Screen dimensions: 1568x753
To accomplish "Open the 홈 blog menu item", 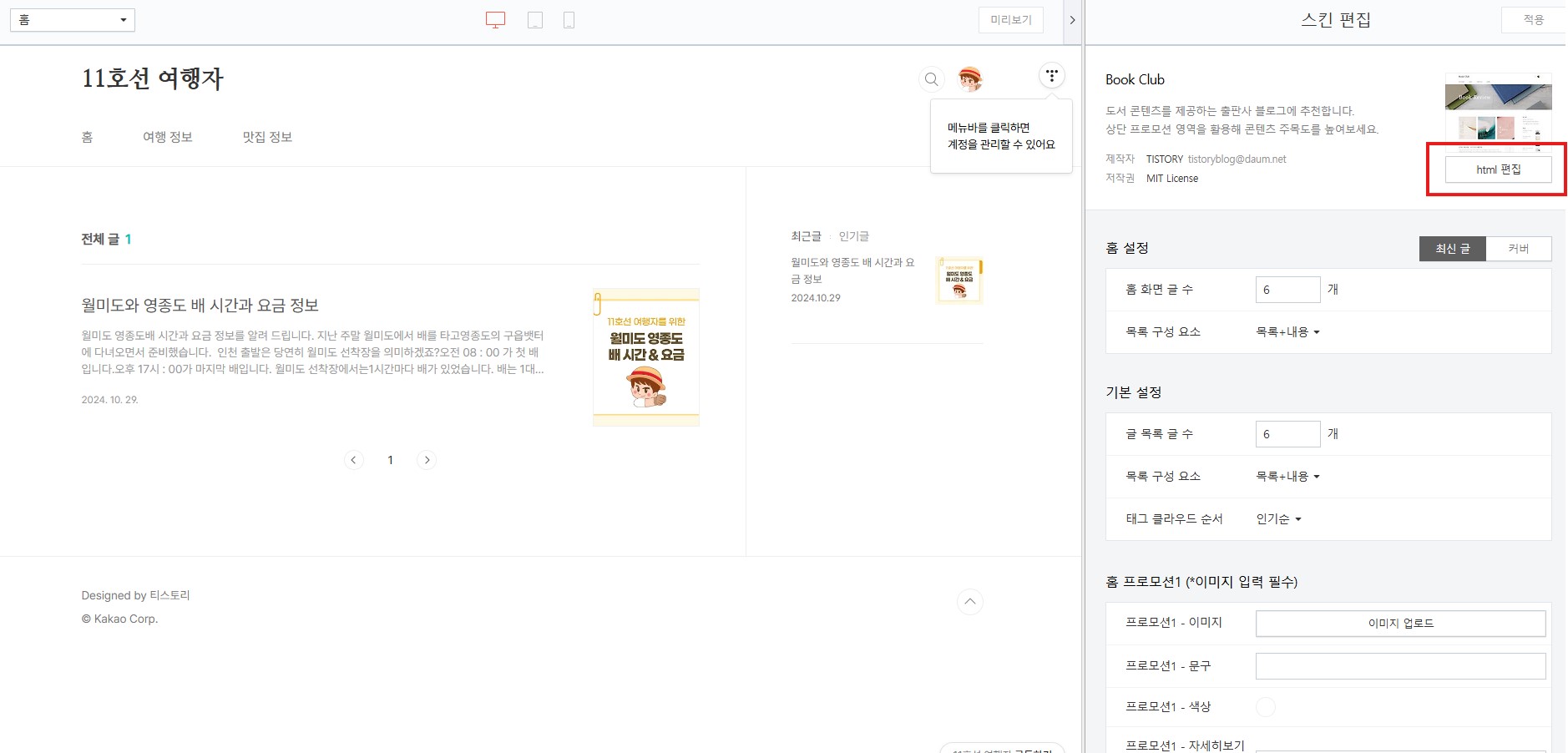I will pos(87,137).
